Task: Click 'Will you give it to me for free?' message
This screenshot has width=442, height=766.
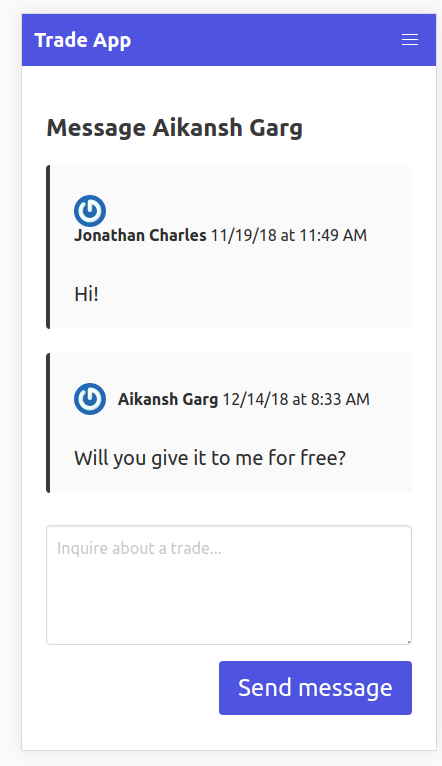Action: point(210,458)
